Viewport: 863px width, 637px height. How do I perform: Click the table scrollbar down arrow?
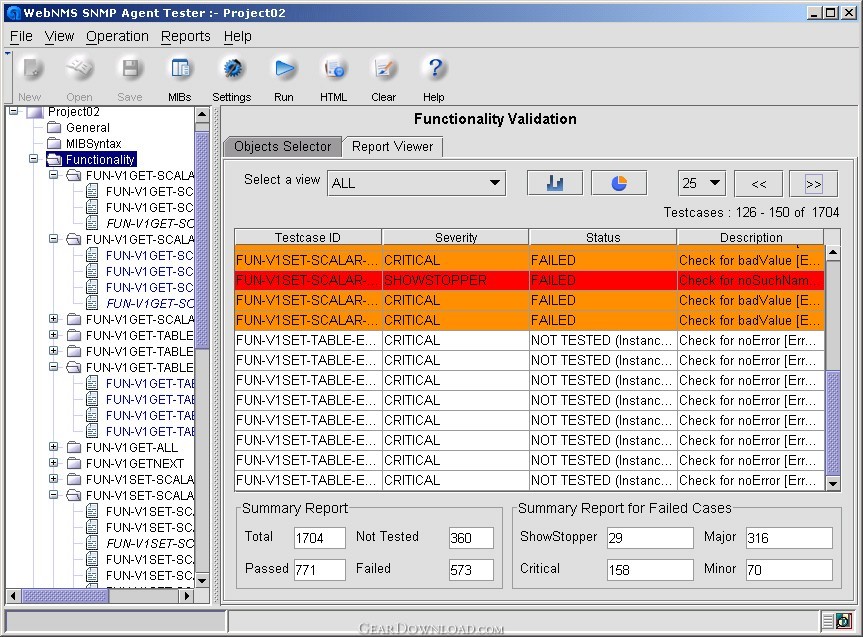(833, 483)
